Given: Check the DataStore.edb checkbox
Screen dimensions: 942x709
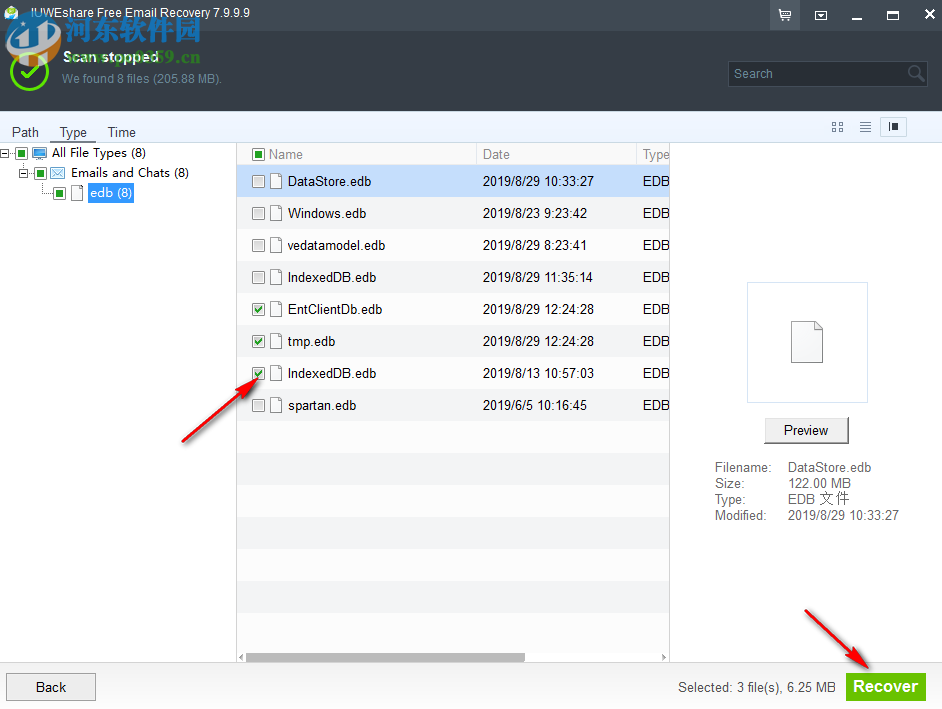Looking at the screenshot, I should [258, 181].
